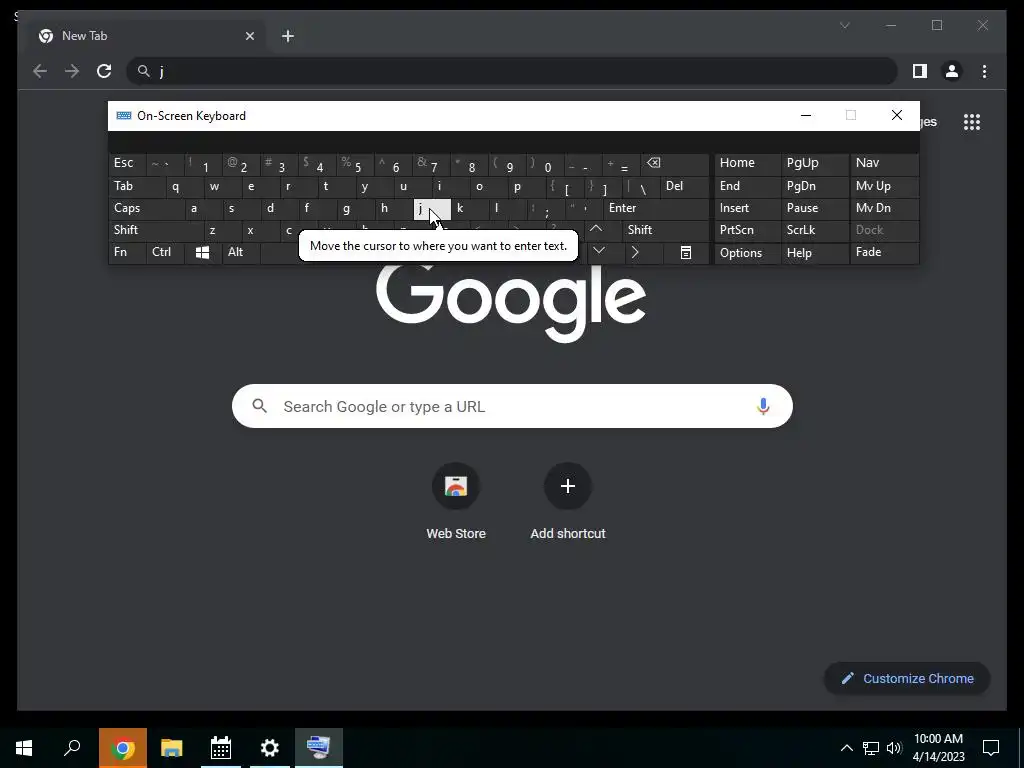Click the Customize Chrome button
Viewport: 1024px width, 768px height.
(907, 679)
